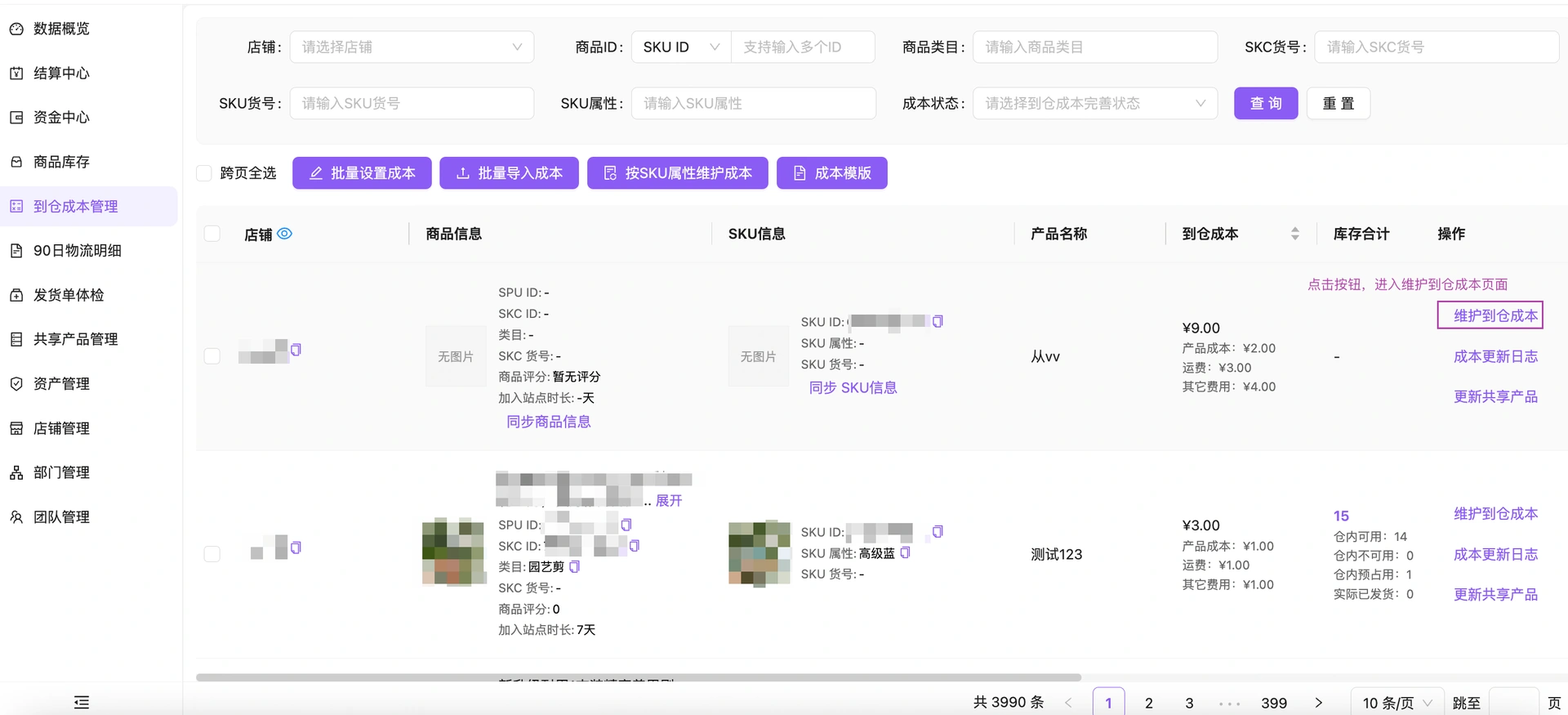The height and width of the screenshot is (715, 1568).
Task: Select the 从vv product row checkbox
Action: click(212, 356)
